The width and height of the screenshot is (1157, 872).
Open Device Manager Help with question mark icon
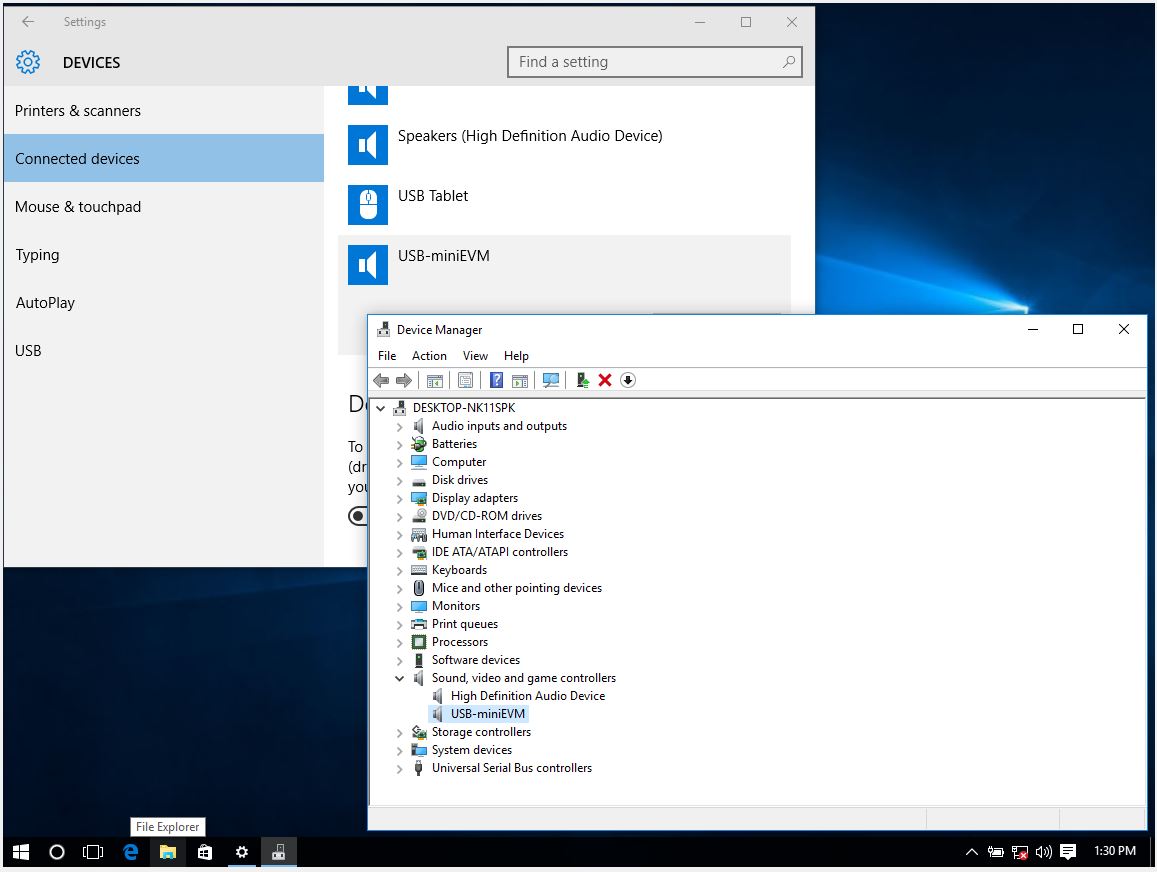point(496,380)
